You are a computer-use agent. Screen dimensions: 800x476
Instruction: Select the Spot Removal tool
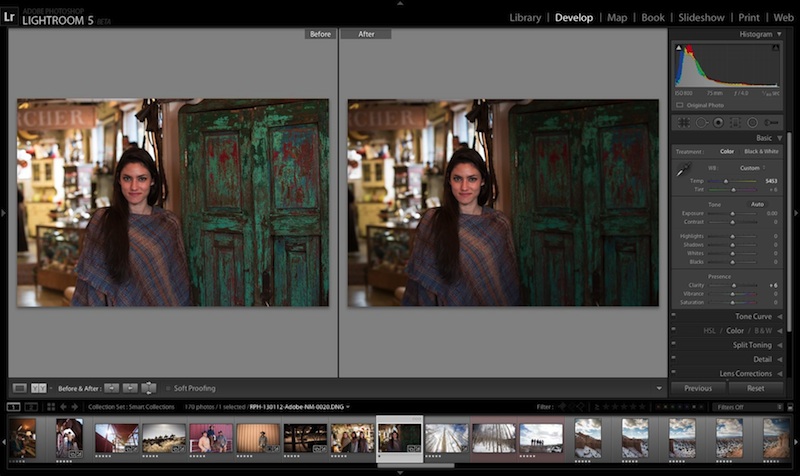coord(701,122)
